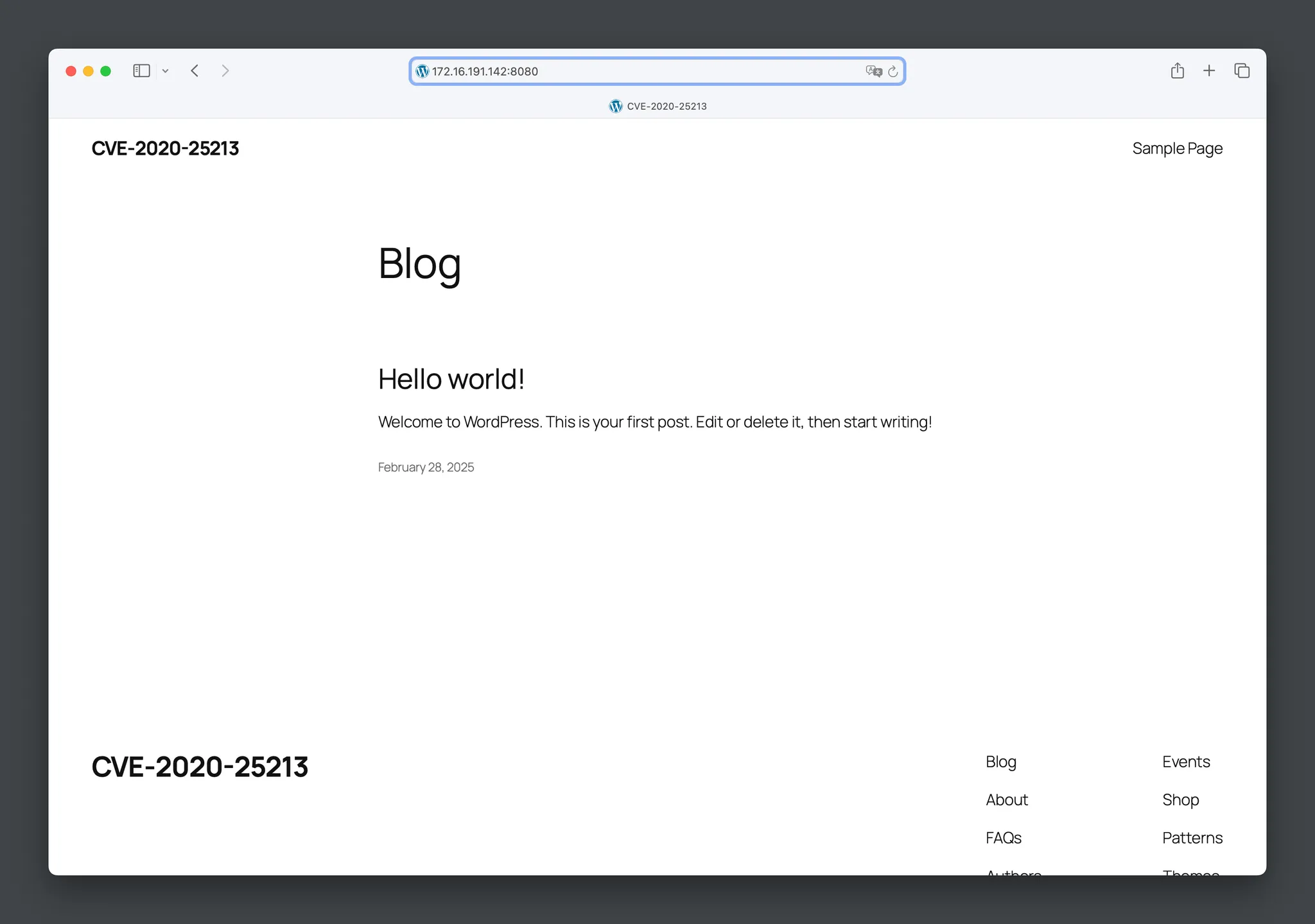This screenshot has width=1315, height=924.
Task: Click the forward navigation arrow
Action: pos(225,71)
